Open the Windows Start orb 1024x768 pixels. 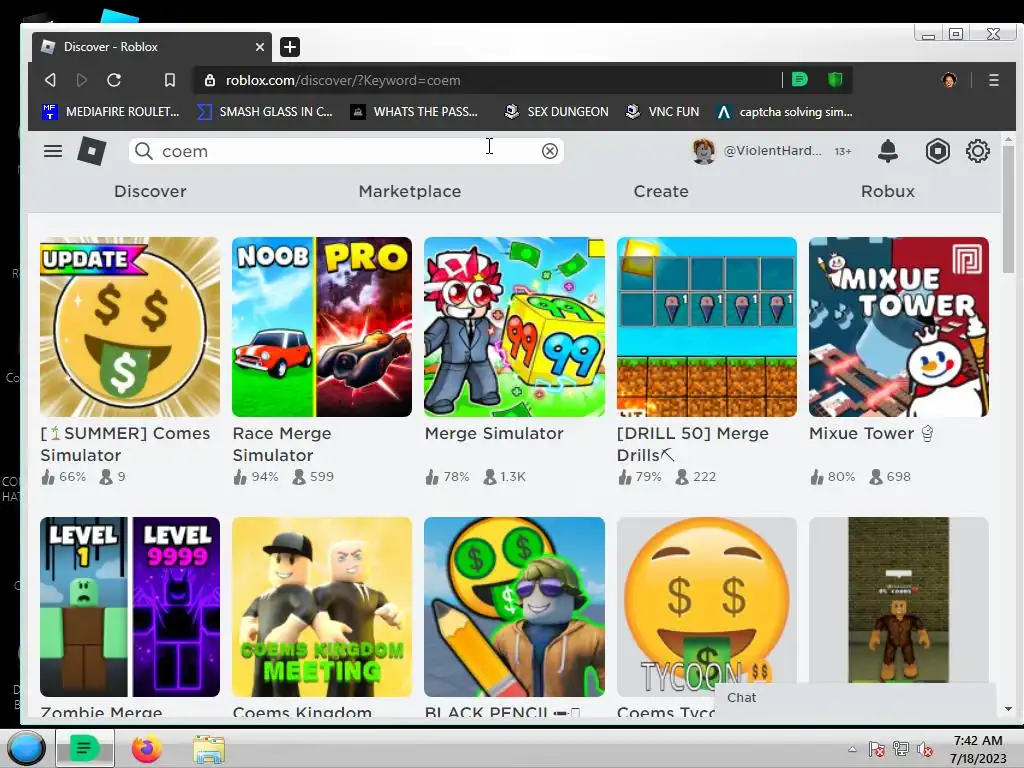pos(26,748)
